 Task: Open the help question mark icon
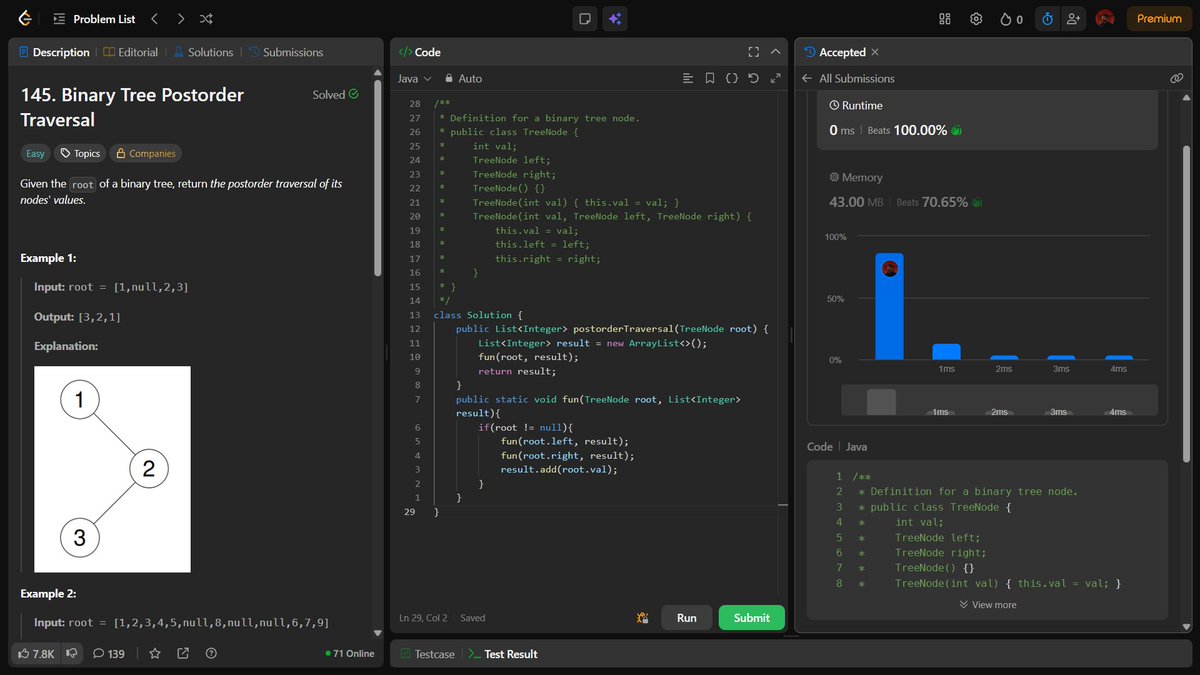click(211, 653)
